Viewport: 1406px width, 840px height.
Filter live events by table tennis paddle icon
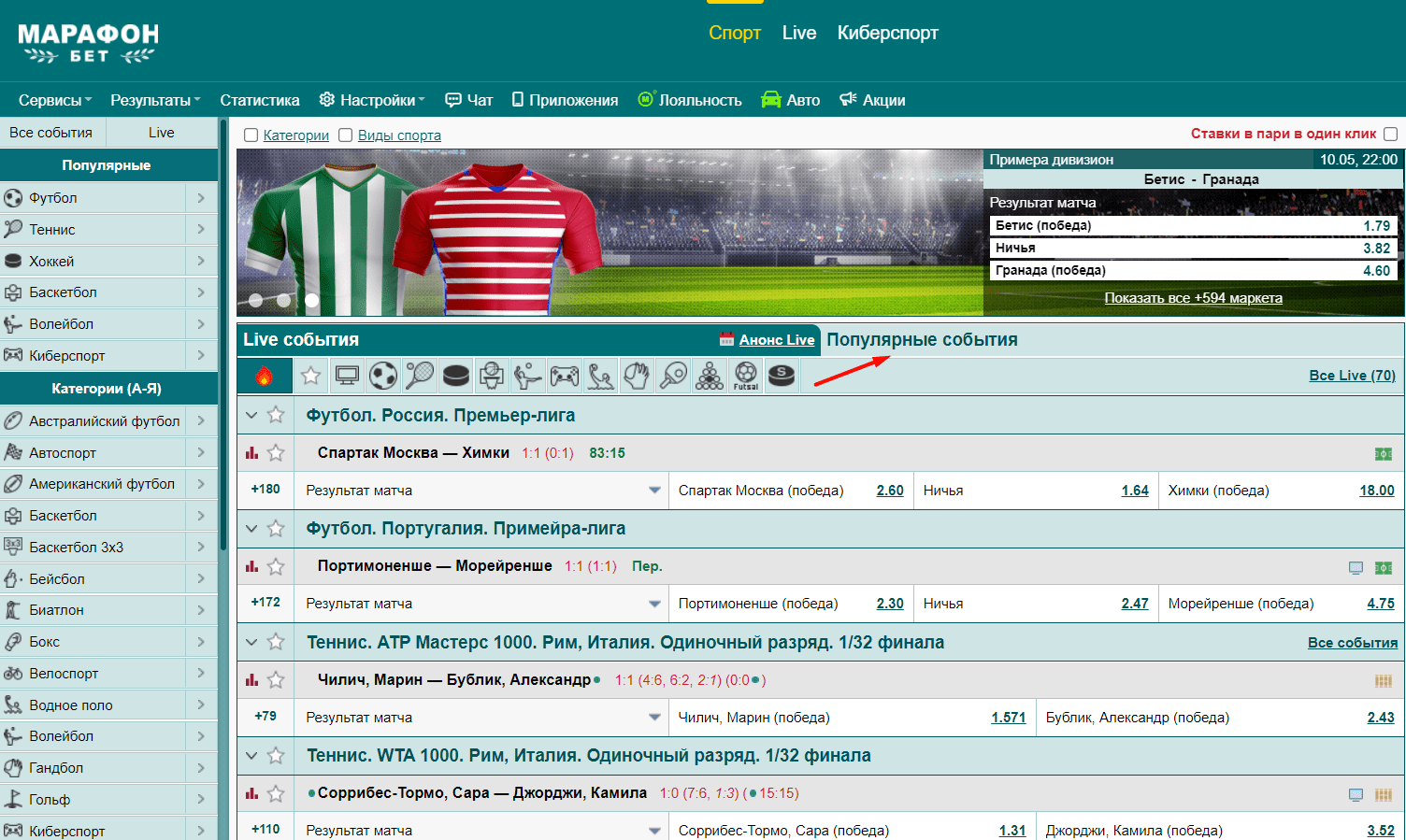click(x=673, y=376)
